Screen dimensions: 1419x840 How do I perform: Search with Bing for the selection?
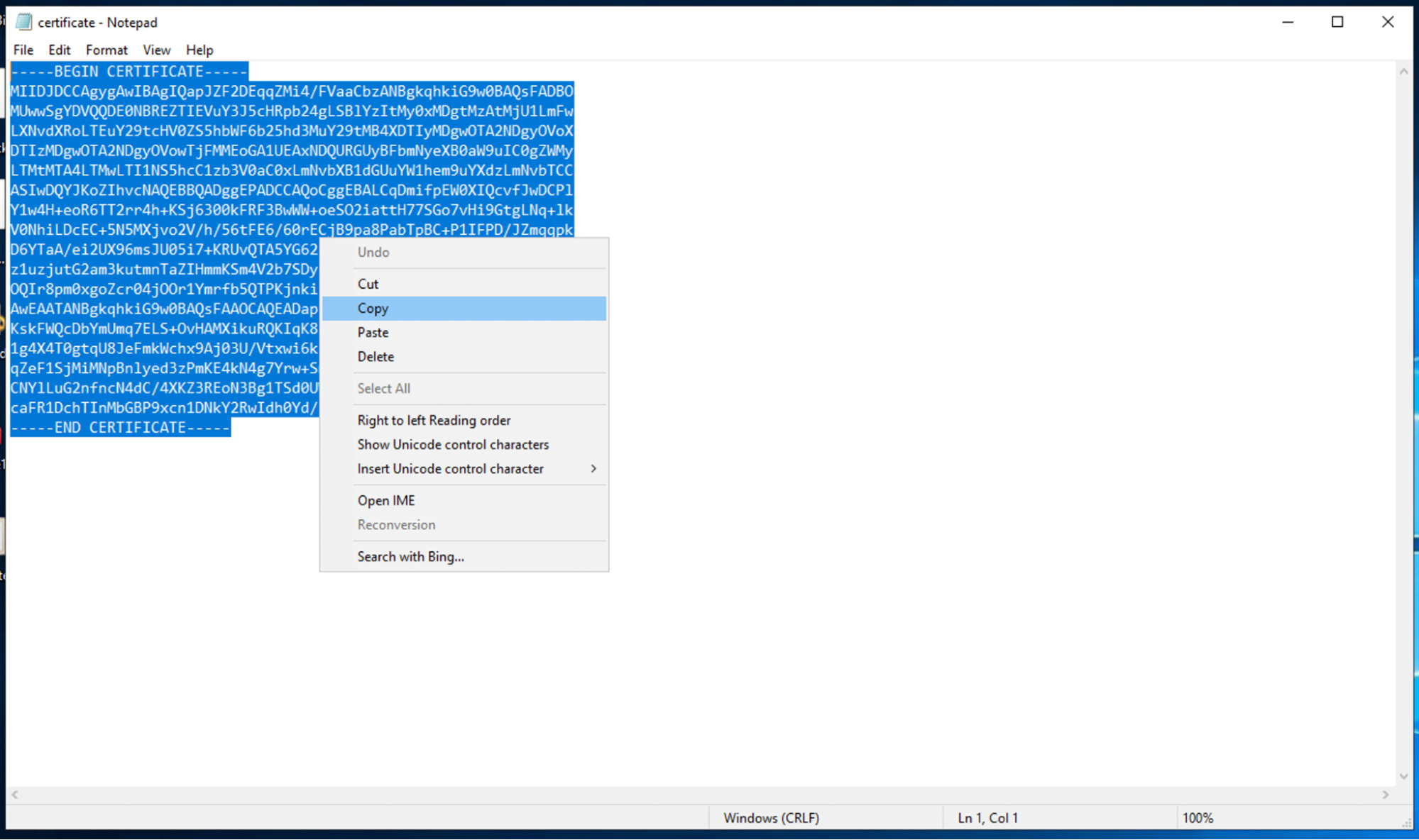[x=410, y=556]
